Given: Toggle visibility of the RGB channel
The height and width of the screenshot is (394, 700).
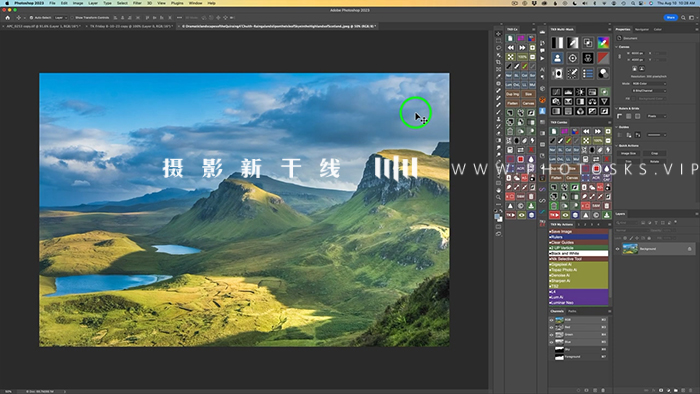Looking at the screenshot, I should (551, 320).
